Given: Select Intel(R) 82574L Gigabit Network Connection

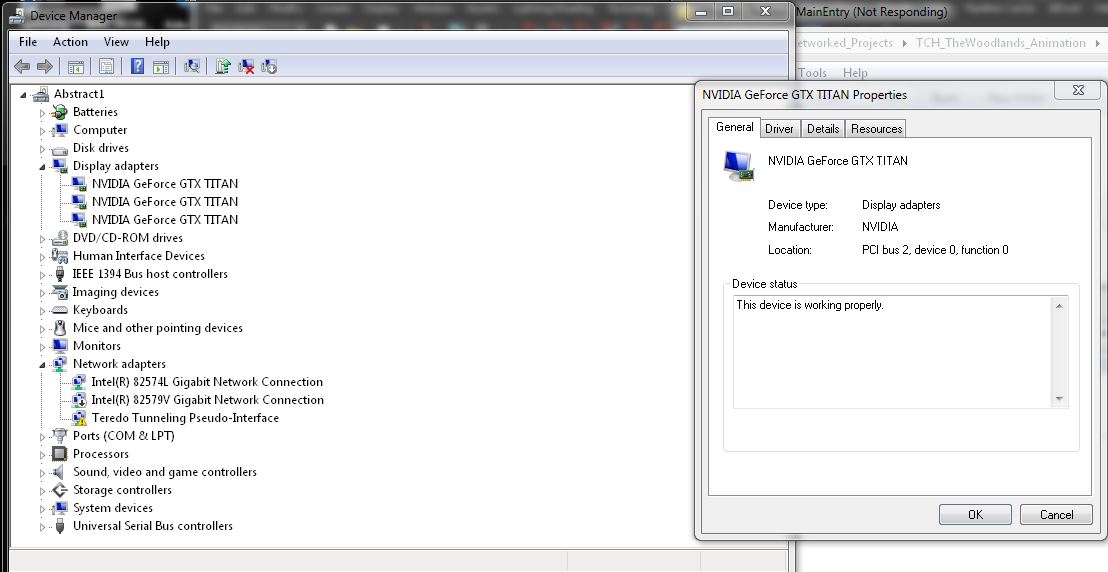Looking at the screenshot, I should 207,382.
